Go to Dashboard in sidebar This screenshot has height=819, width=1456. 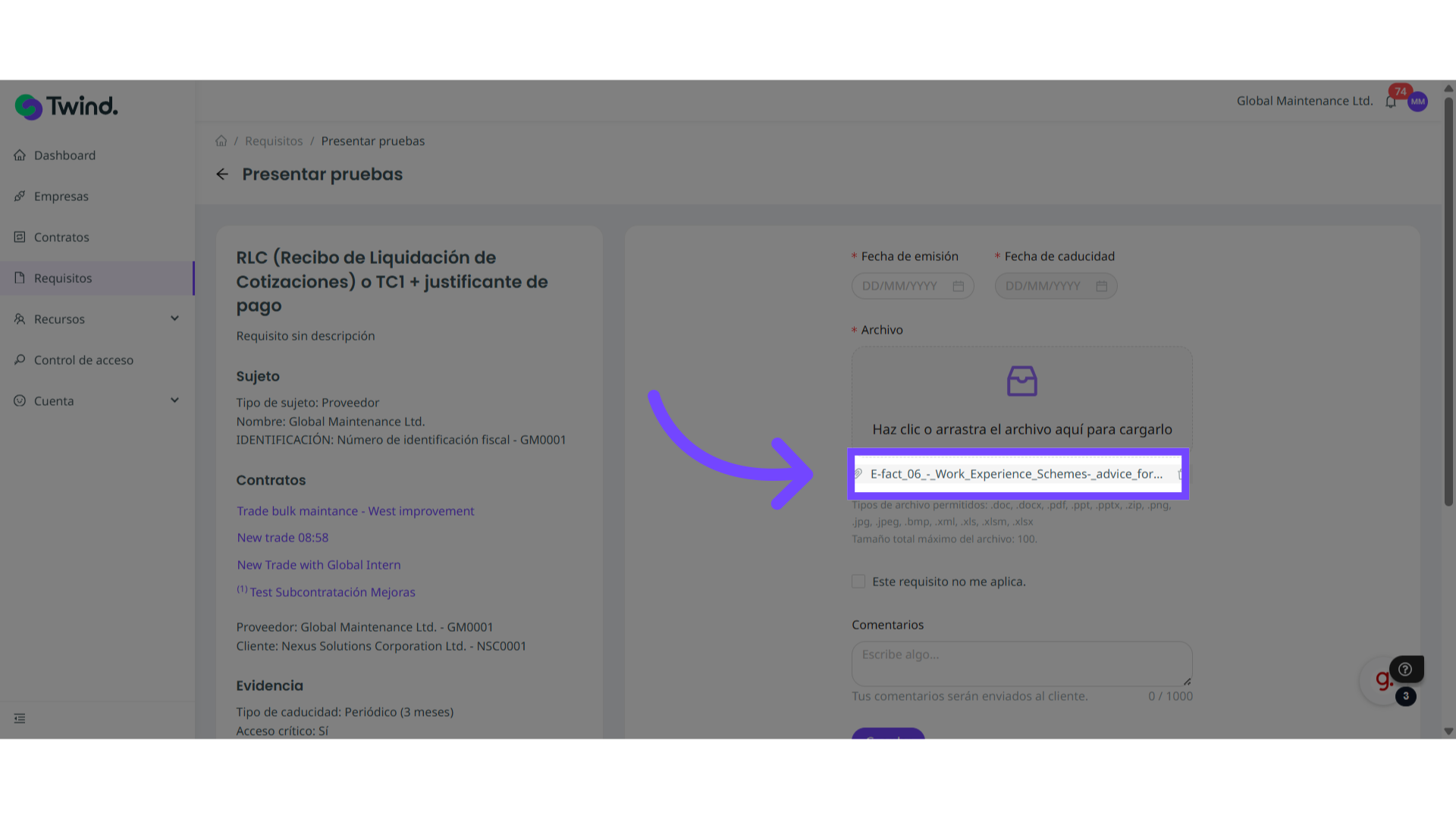coord(64,155)
